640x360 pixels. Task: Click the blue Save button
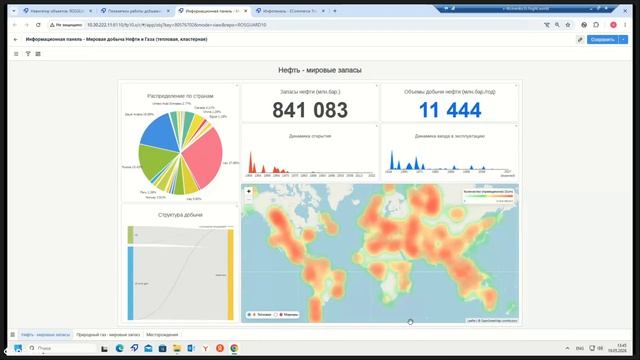tap(603, 40)
